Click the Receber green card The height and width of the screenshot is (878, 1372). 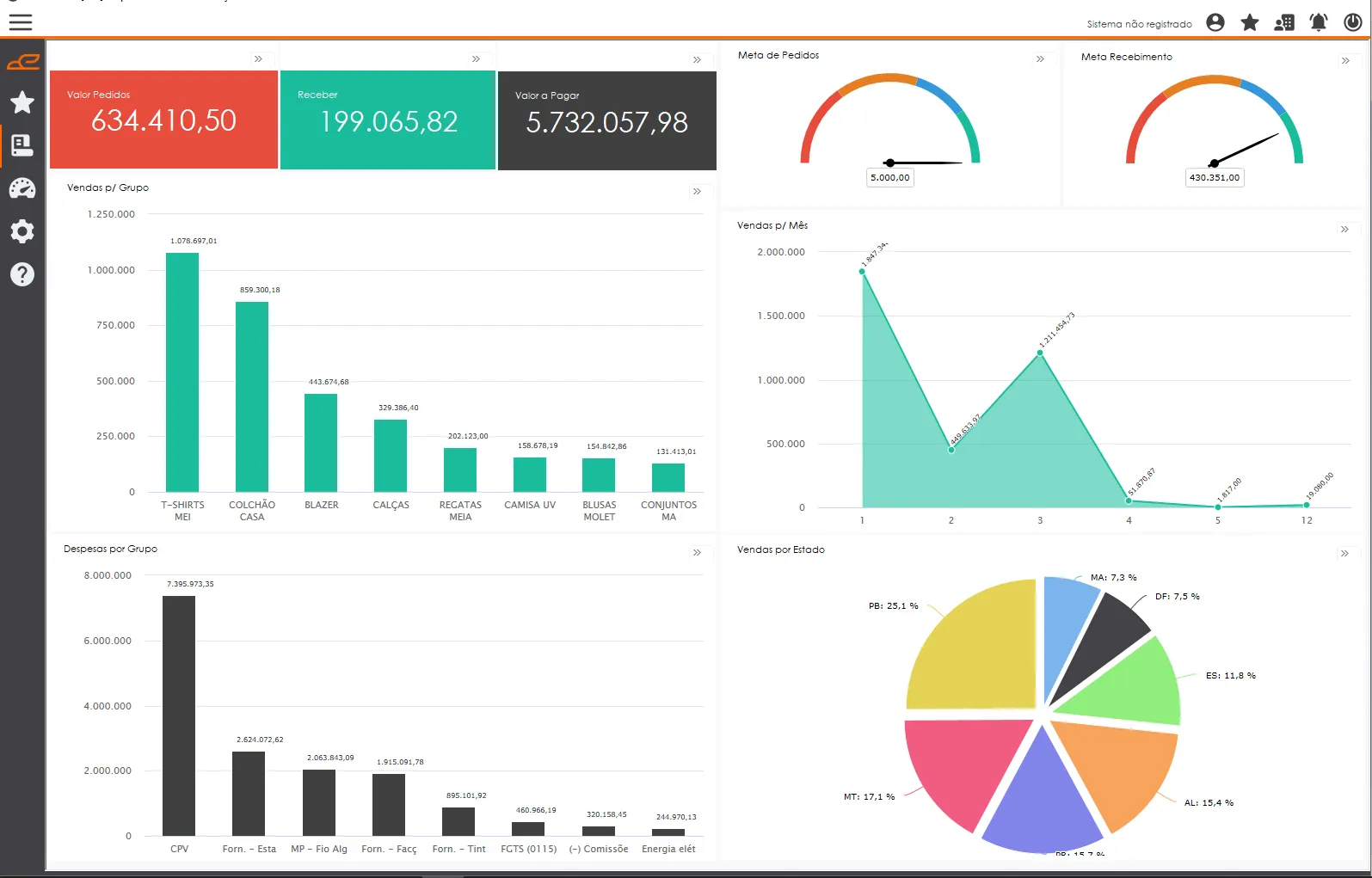point(388,120)
